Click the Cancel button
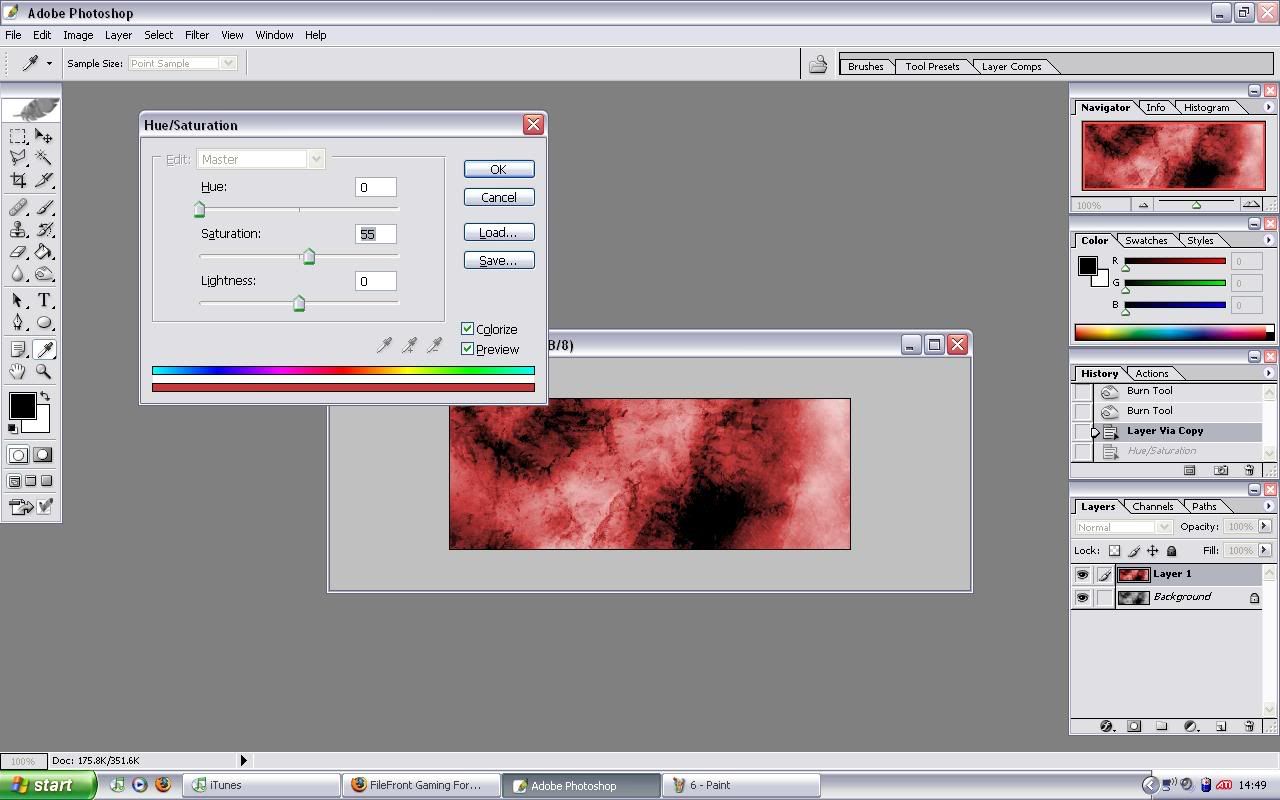1280x800 pixels. click(498, 197)
